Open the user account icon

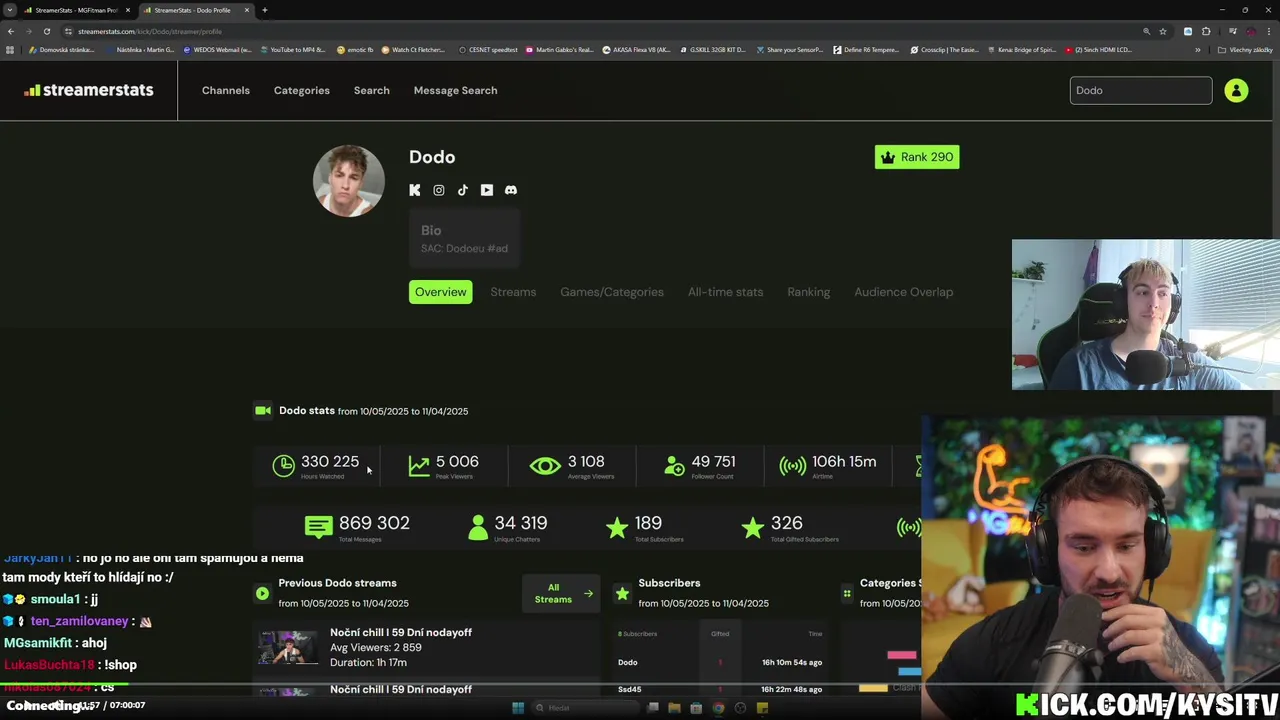1236,90
